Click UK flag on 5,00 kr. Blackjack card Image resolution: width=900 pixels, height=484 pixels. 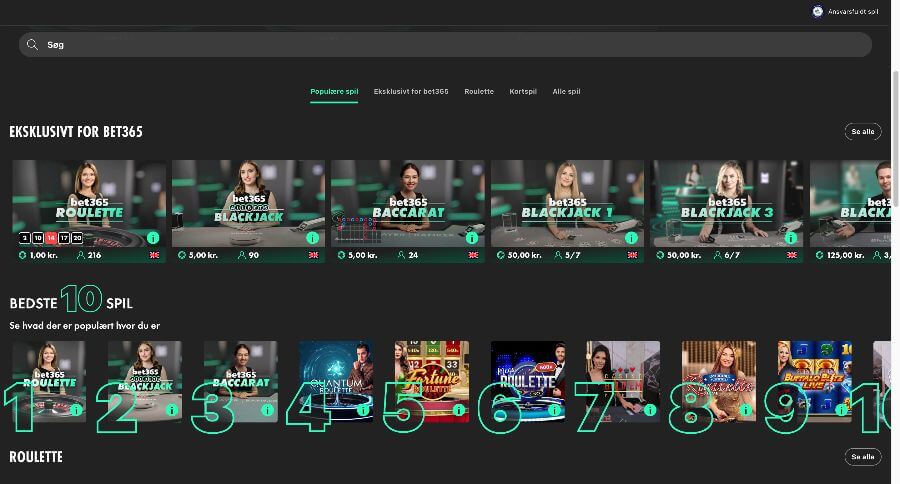[313, 255]
